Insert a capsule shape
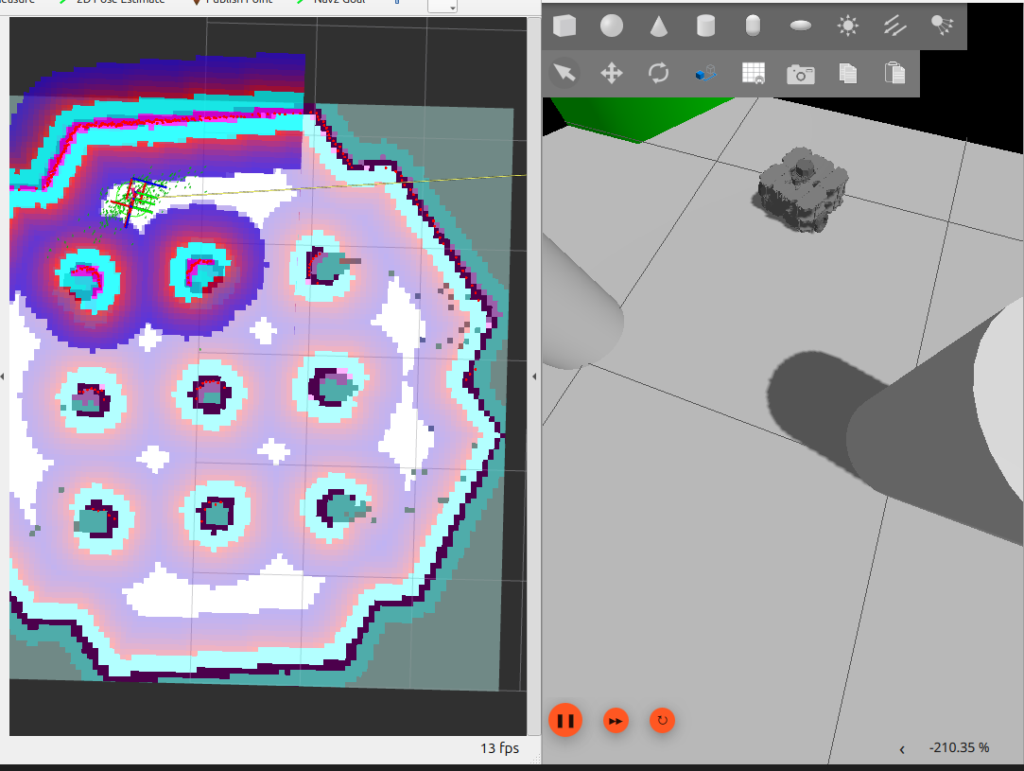Screen dimensions: 1024x771 753,26
